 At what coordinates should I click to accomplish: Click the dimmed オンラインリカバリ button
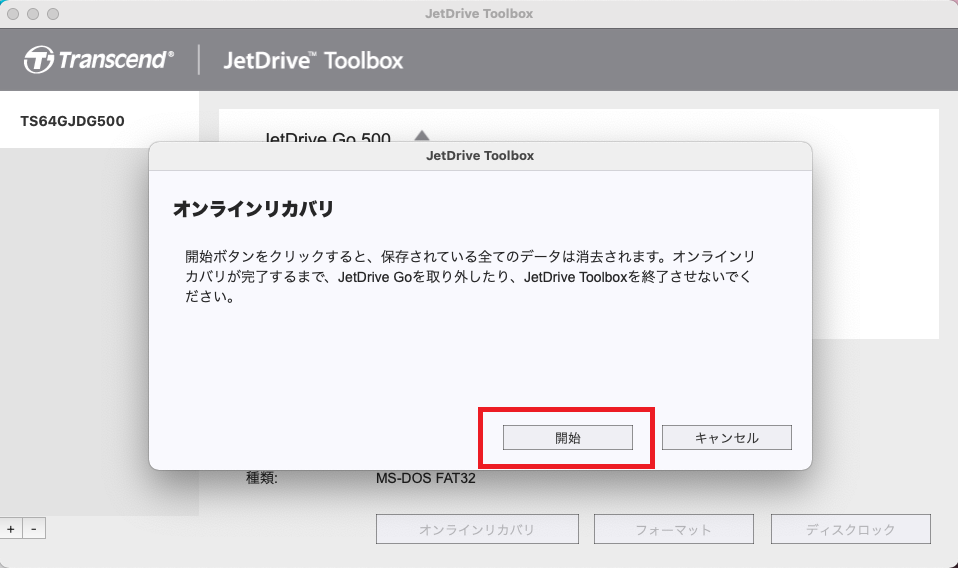click(x=477, y=529)
